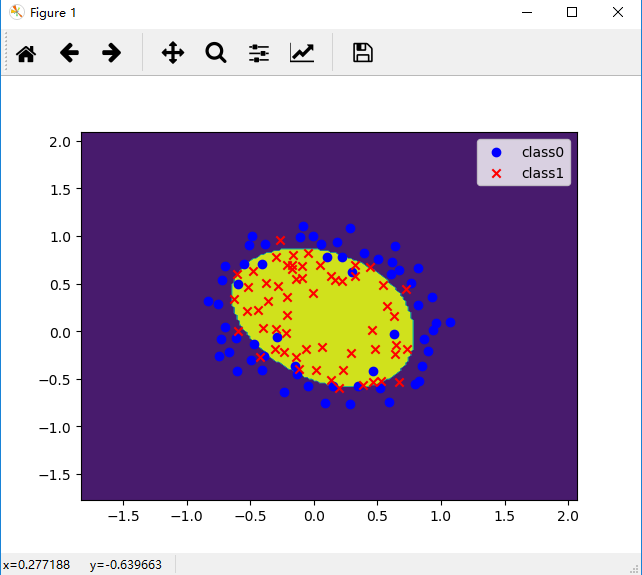Click the Figure 1 window title
The width and height of the screenshot is (642, 575).
pyautogui.click(x=53, y=13)
